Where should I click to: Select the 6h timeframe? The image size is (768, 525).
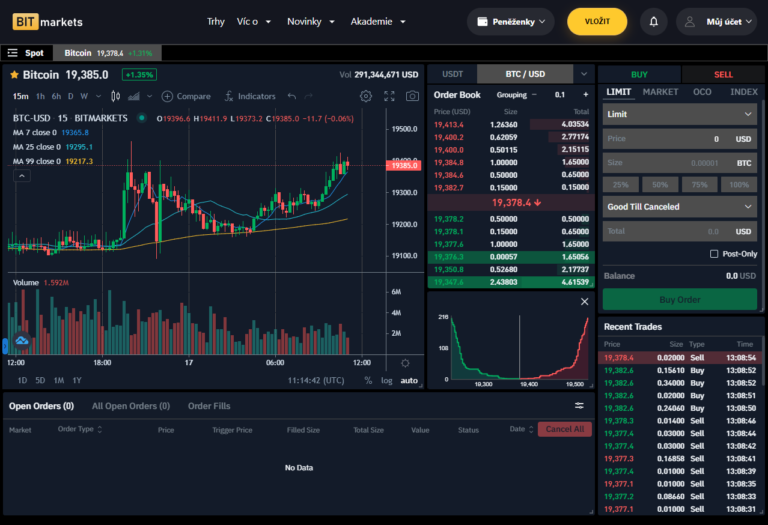56,96
